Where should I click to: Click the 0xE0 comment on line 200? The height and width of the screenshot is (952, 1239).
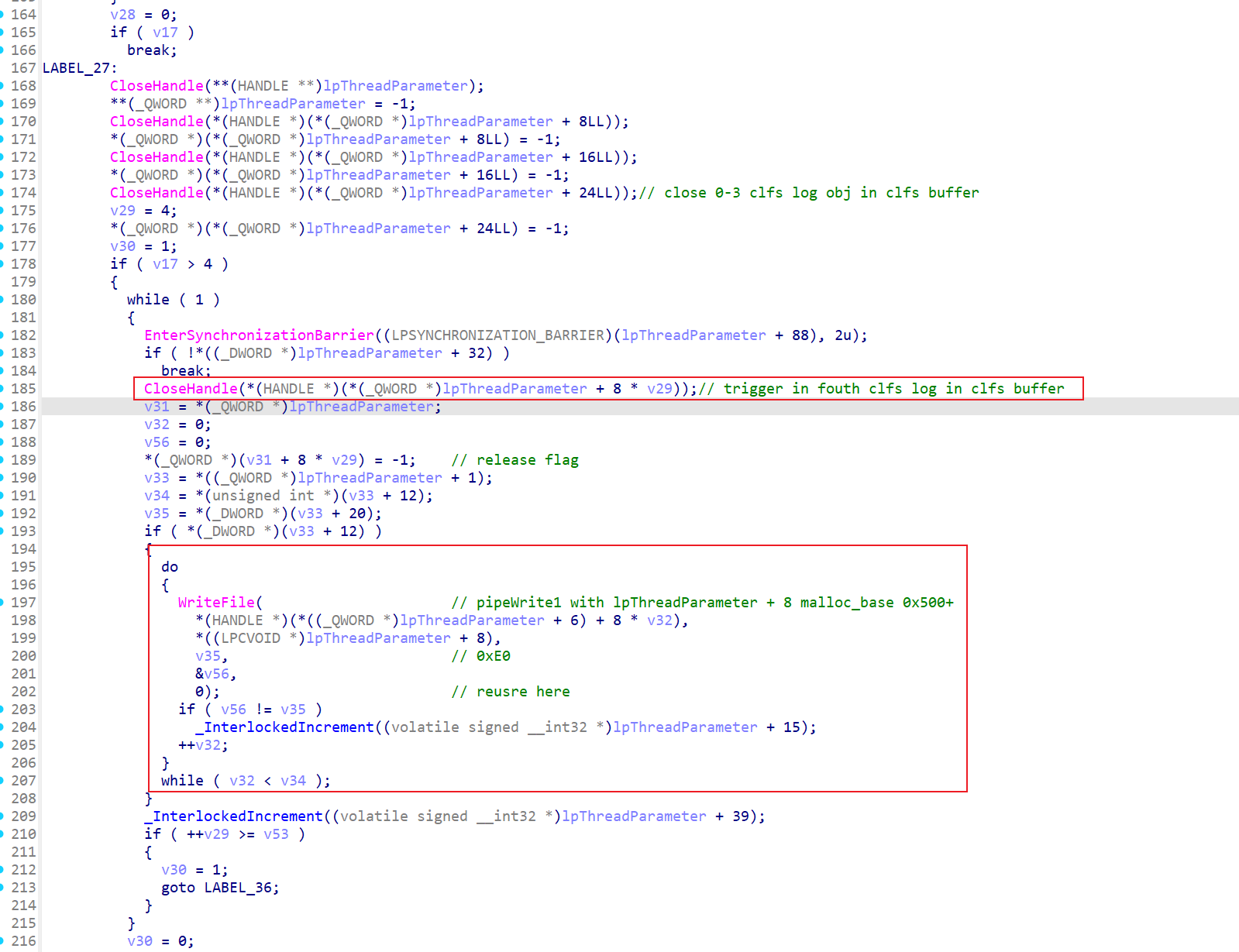click(x=493, y=656)
